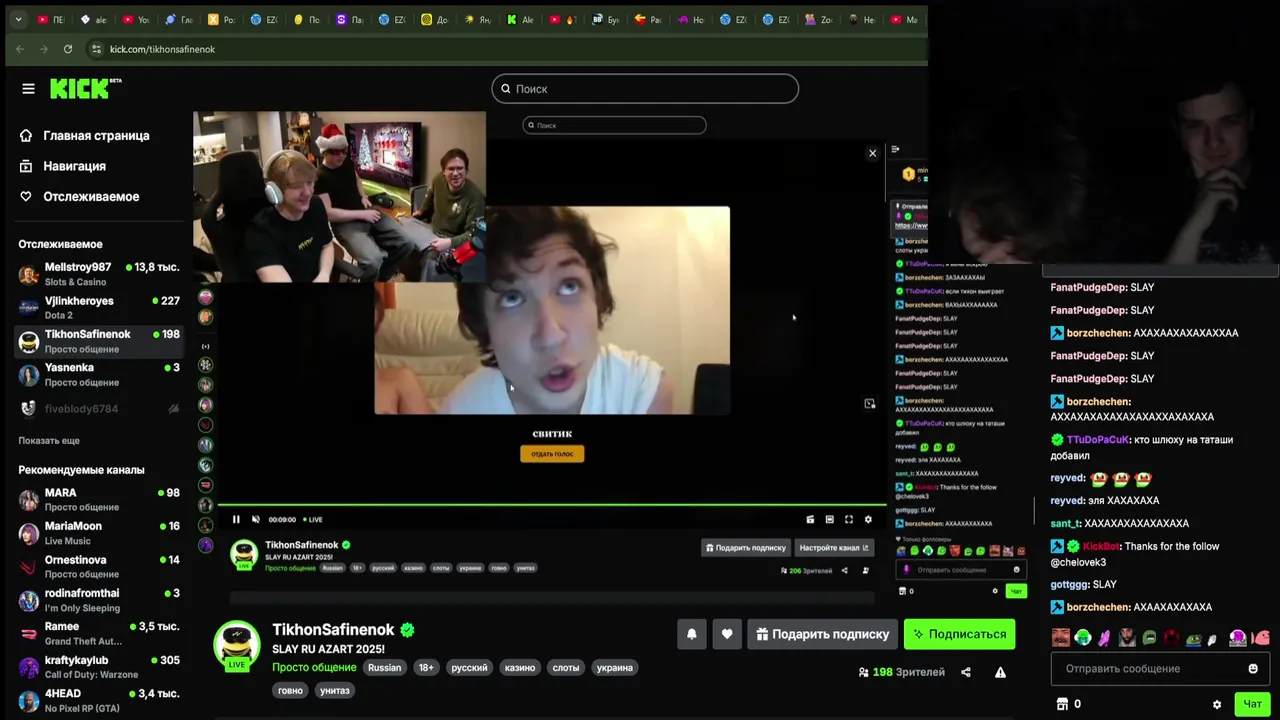Viewport: 1280px width, 720px height.
Task: Open the browser tab search dropdown
Action: (x=18, y=19)
